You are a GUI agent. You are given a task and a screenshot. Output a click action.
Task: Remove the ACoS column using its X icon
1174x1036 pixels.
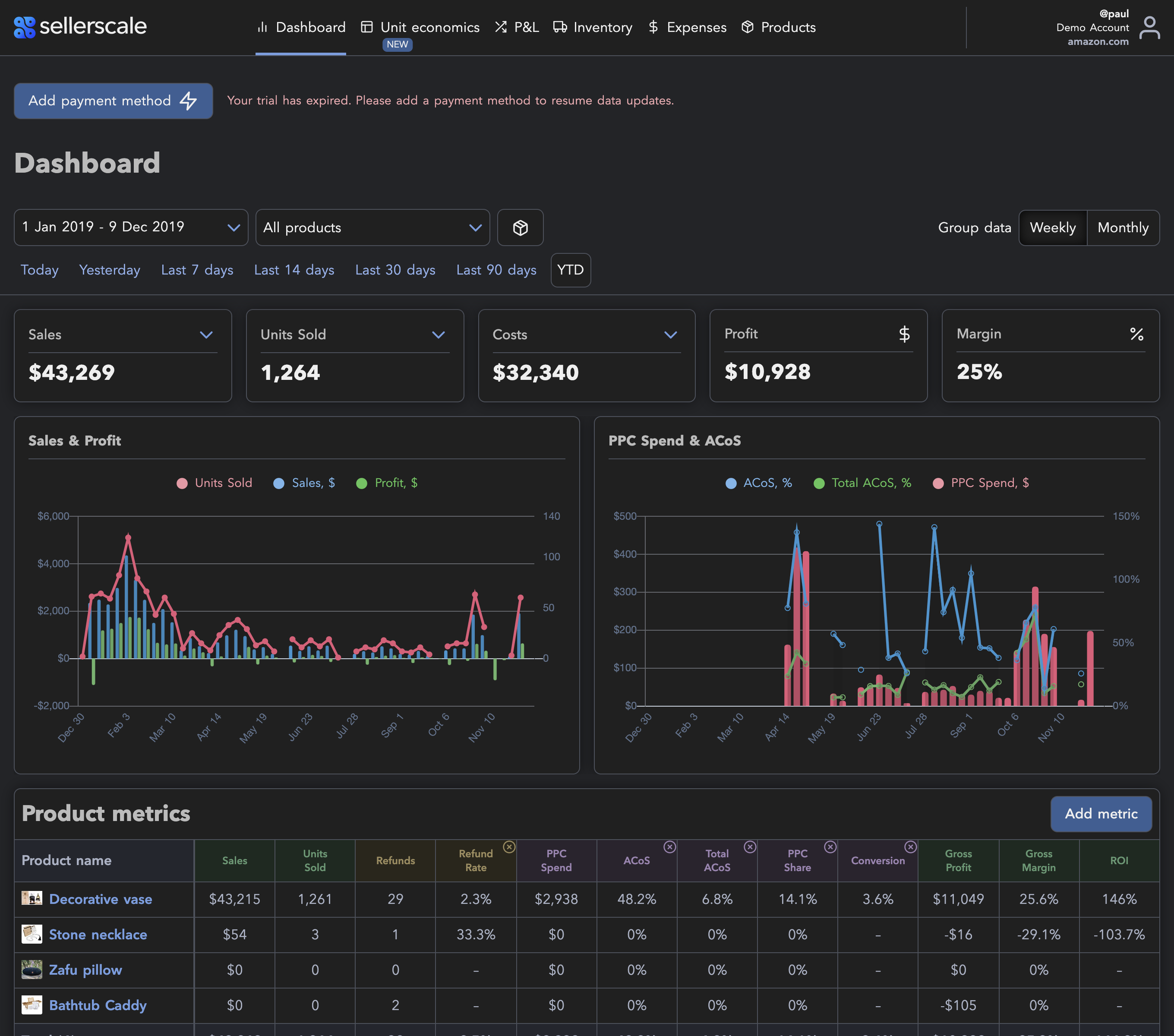pyautogui.click(x=669, y=847)
